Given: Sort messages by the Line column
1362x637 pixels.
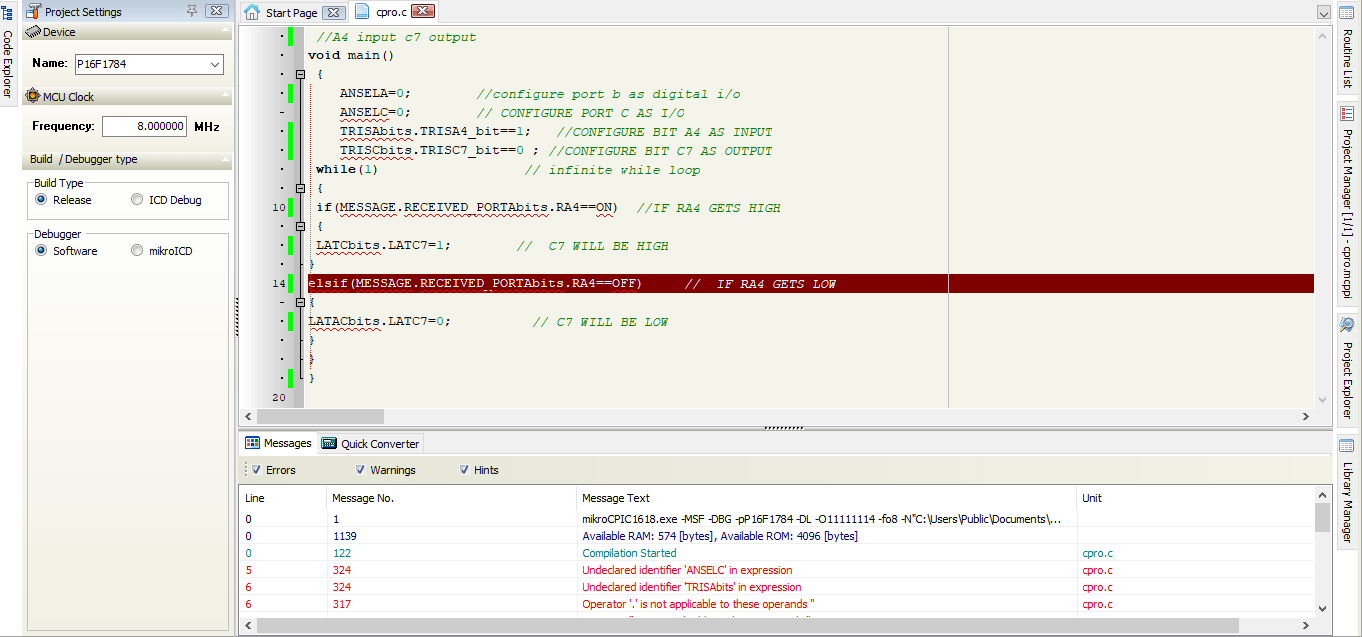Looking at the screenshot, I should (x=283, y=497).
